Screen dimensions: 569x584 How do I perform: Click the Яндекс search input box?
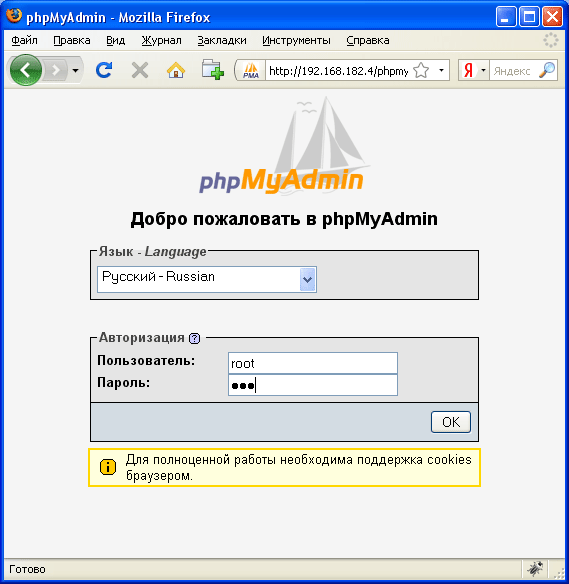[x=514, y=70]
